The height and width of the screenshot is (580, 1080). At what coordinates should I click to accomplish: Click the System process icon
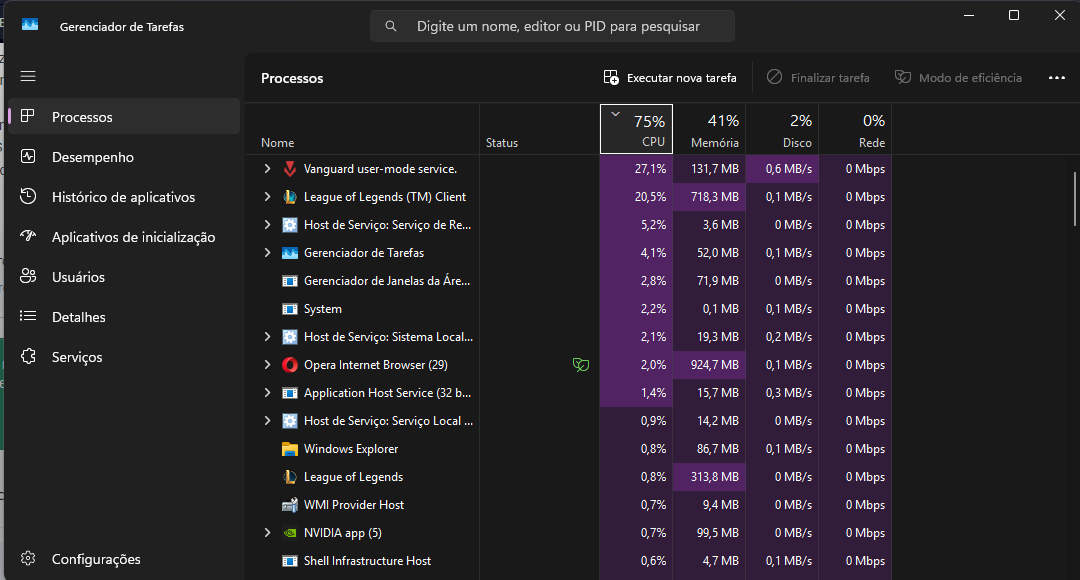tap(290, 309)
